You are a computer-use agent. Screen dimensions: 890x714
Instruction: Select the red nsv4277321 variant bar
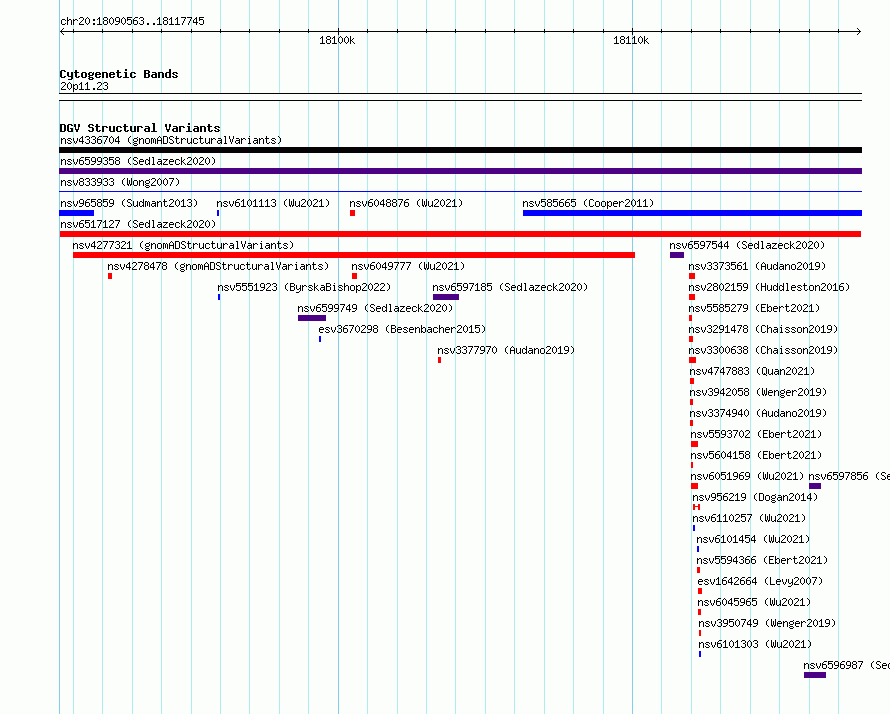click(x=354, y=255)
